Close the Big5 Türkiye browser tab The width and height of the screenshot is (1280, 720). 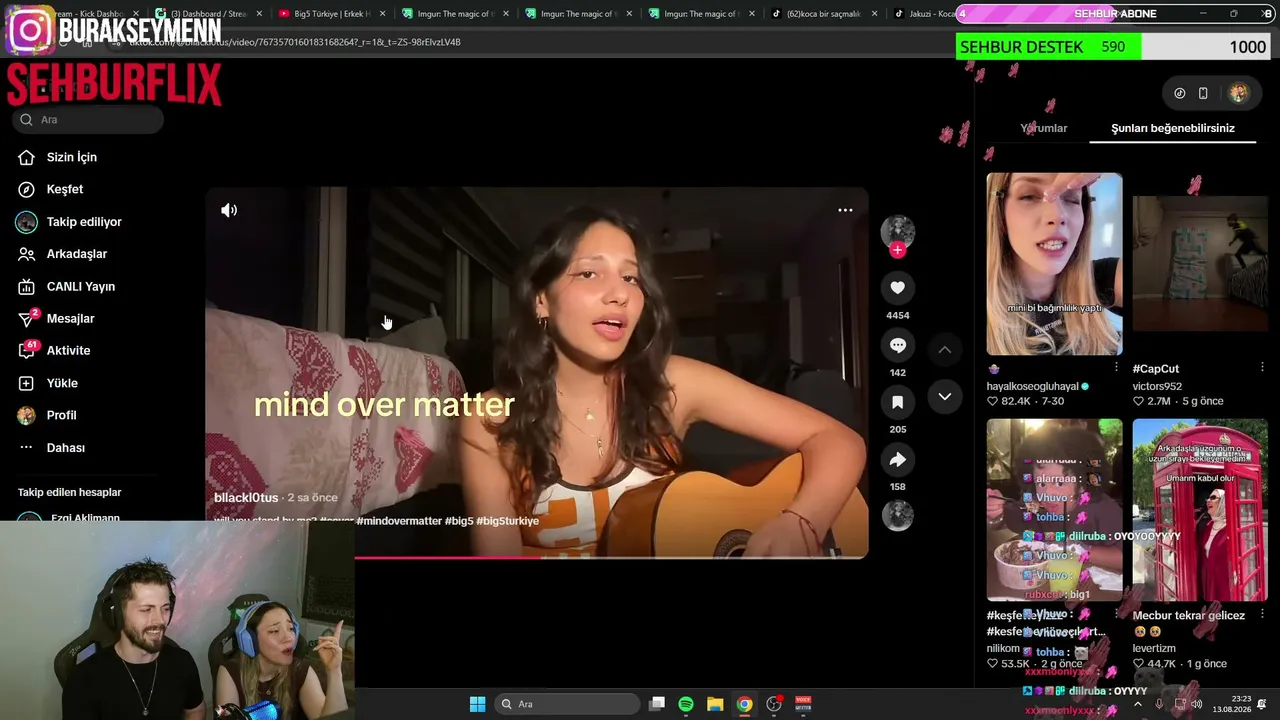[x=384, y=14]
